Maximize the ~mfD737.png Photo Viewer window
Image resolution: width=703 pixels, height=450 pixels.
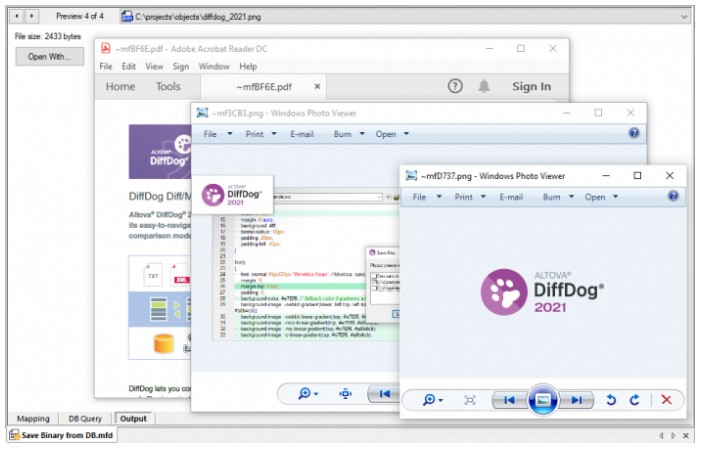638,176
